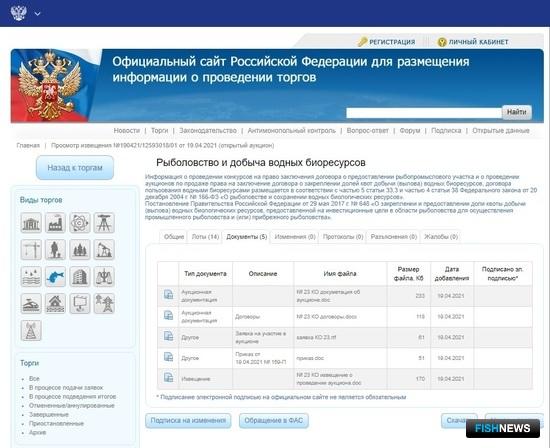
Task: Filter by В процессе подведения итогов
Action: 72,396
